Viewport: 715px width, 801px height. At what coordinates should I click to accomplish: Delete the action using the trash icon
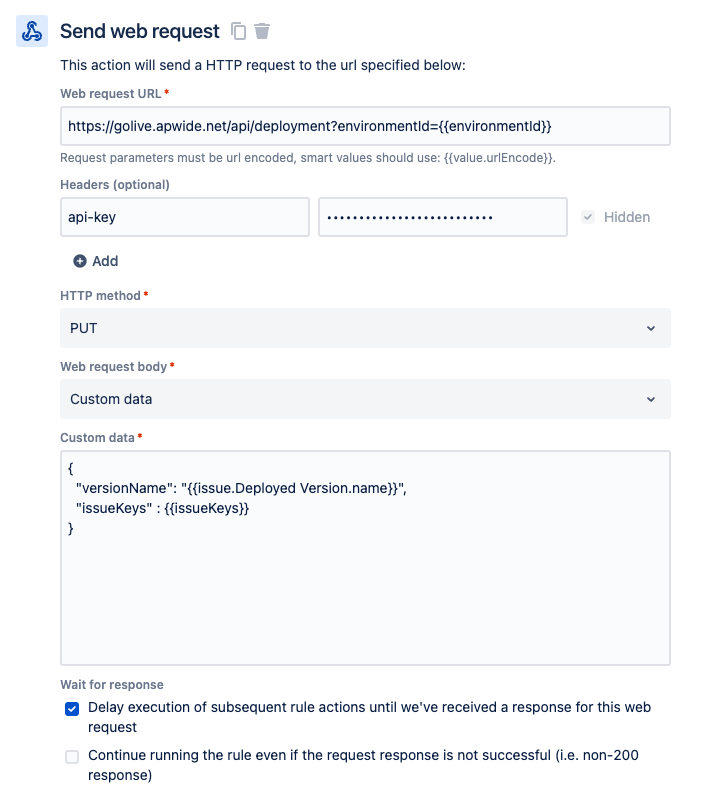click(x=262, y=31)
